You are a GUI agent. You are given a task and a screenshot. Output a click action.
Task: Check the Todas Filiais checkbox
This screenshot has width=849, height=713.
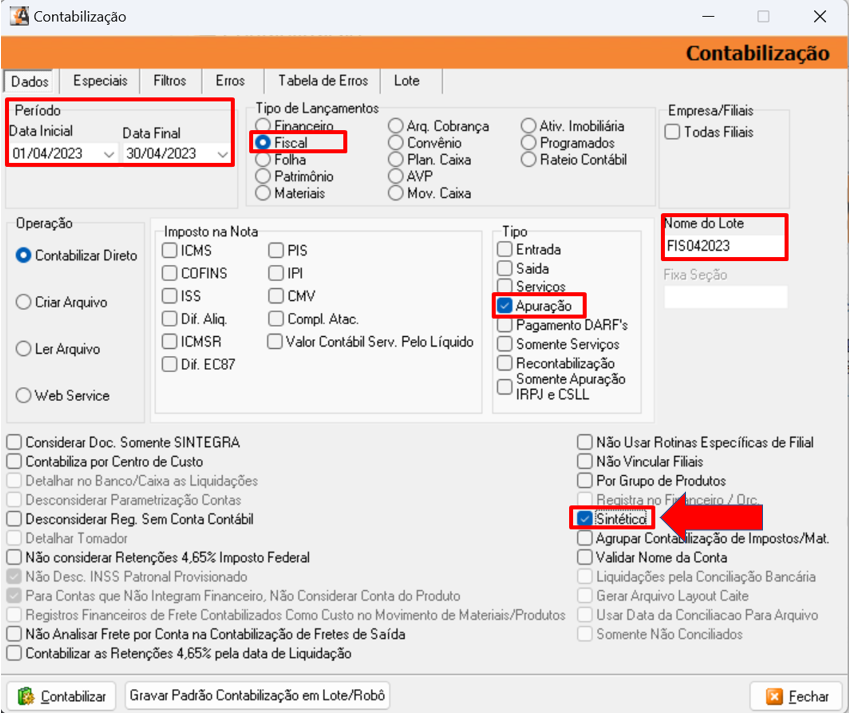pos(673,132)
